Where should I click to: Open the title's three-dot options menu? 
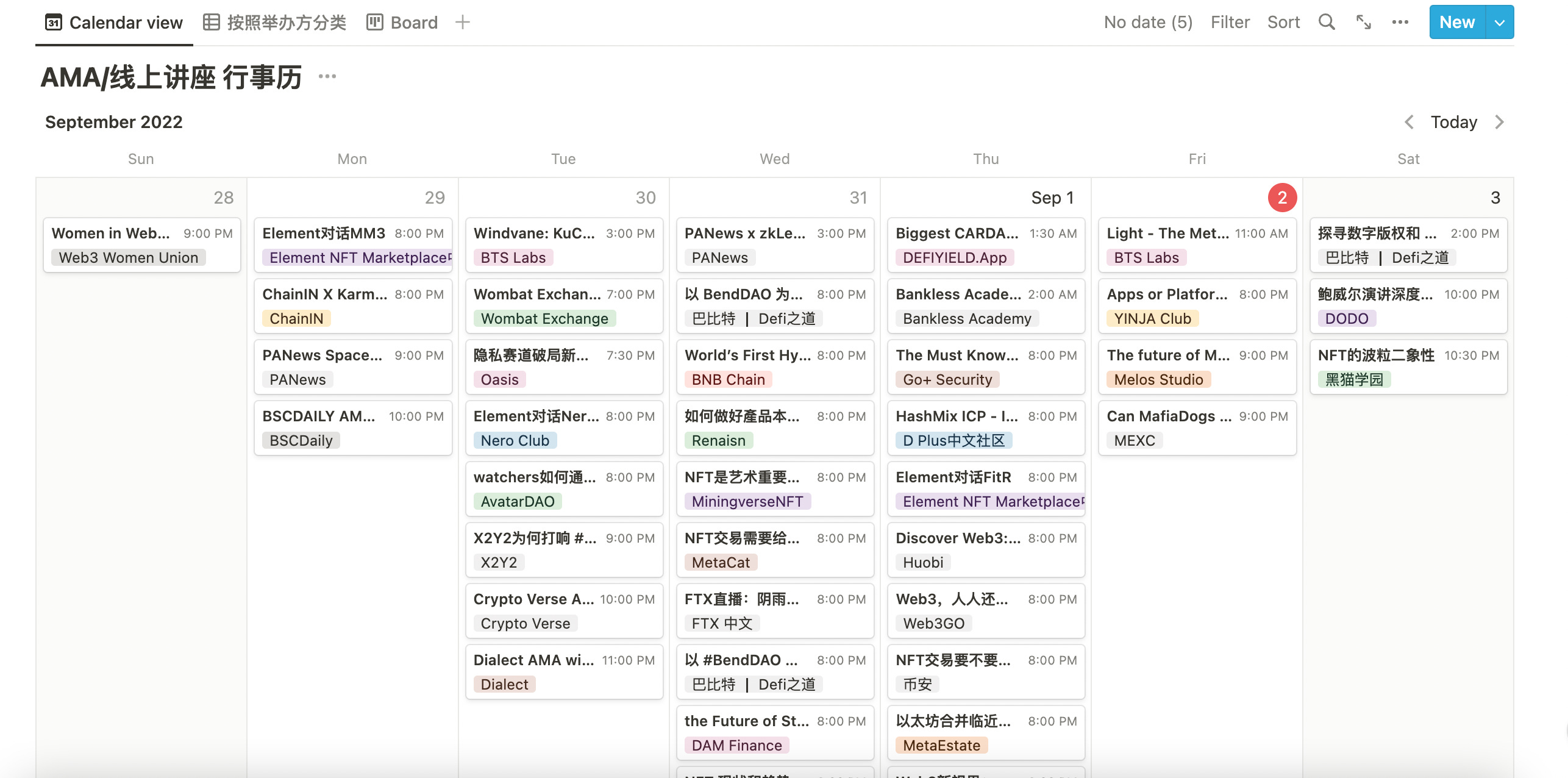tap(327, 76)
